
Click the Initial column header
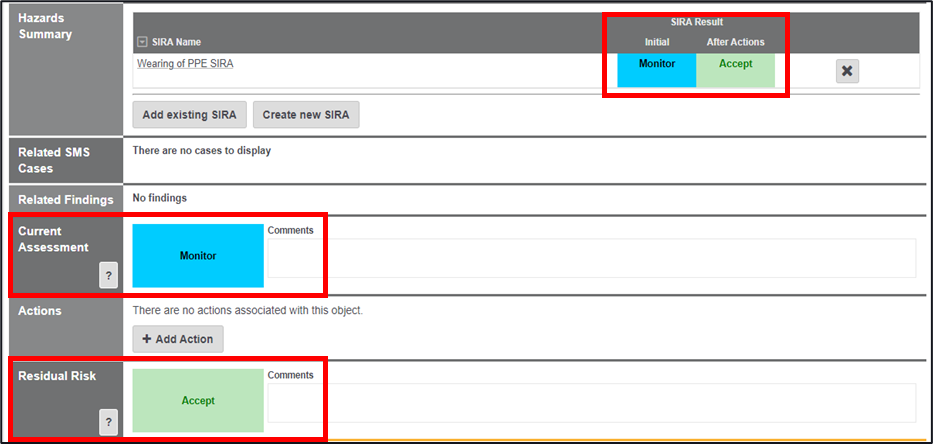[x=657, y=42]
